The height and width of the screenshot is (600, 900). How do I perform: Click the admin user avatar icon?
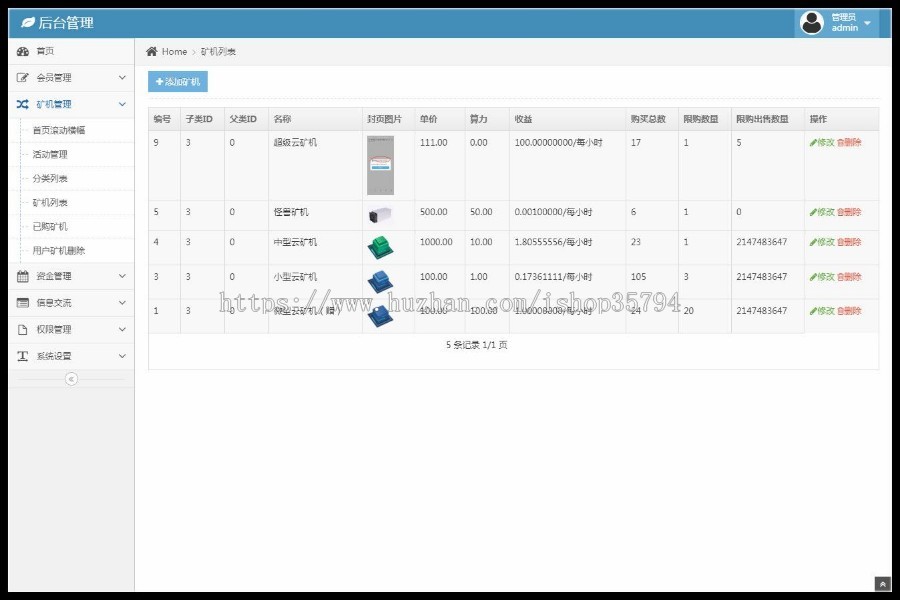pyautogui.click(x=813, y=20)
